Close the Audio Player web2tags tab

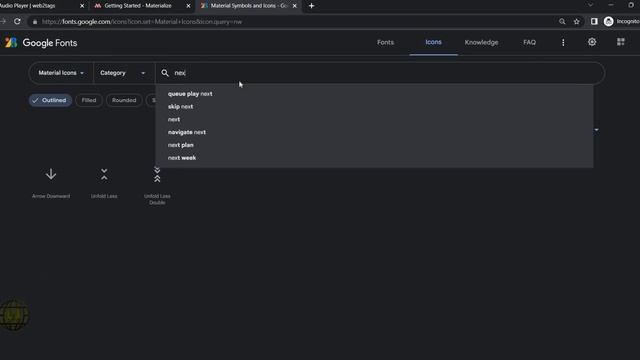[x=82, y=6]
